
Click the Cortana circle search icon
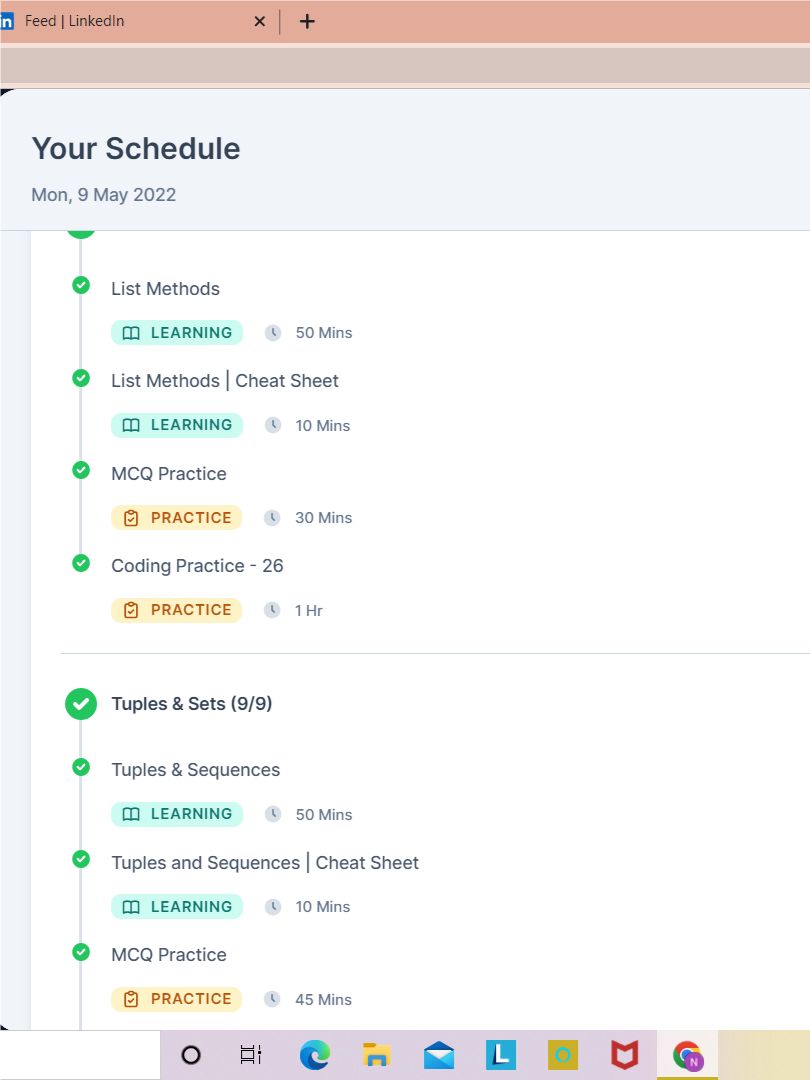191,1055
